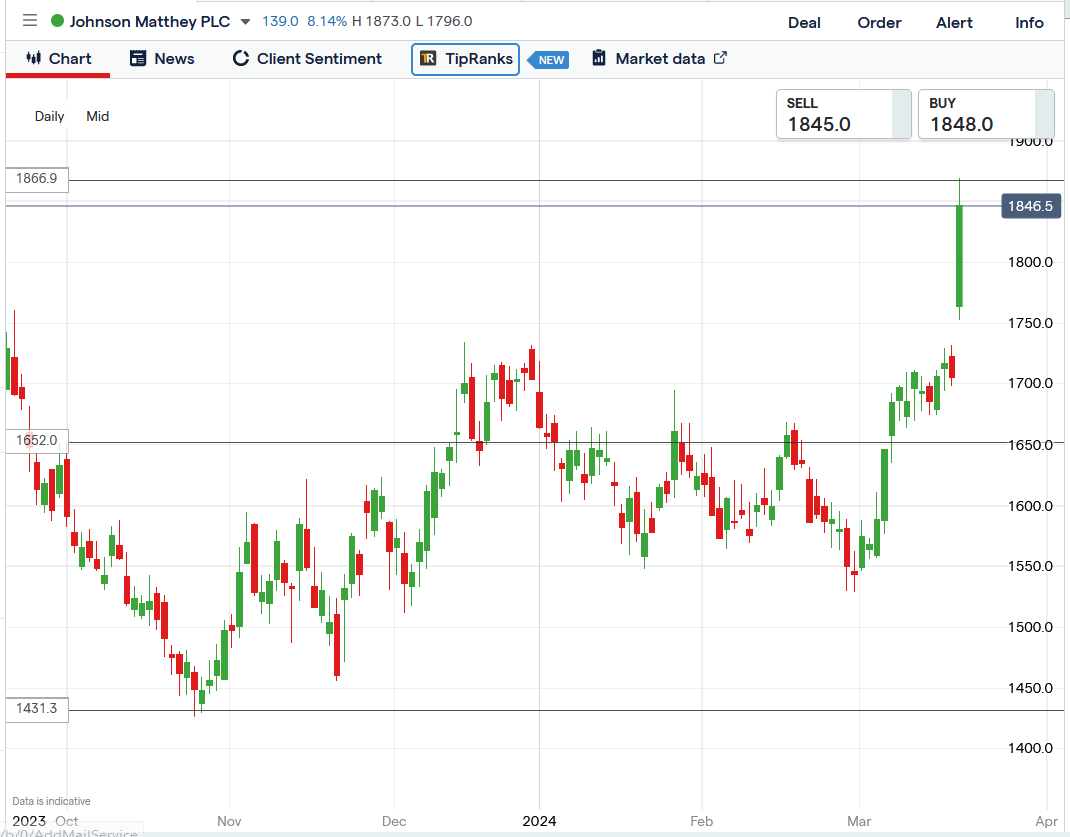The width and height of the screenshot is (1070, 837).
Task: Click the candlestick Chart tab icon
Action: pyautogui.click(x=33, y=58)
